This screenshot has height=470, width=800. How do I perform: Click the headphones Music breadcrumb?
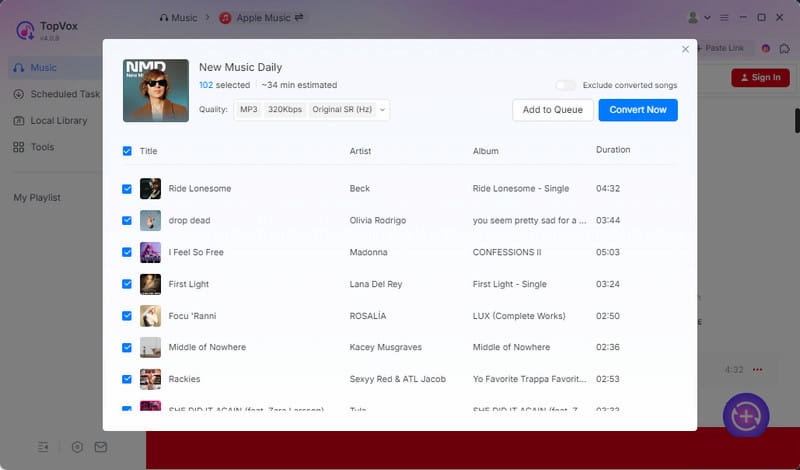point(178,18)
